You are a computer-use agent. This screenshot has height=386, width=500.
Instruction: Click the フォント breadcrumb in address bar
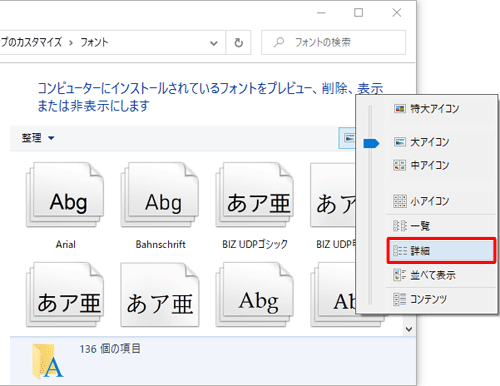(x=94, y=42)
